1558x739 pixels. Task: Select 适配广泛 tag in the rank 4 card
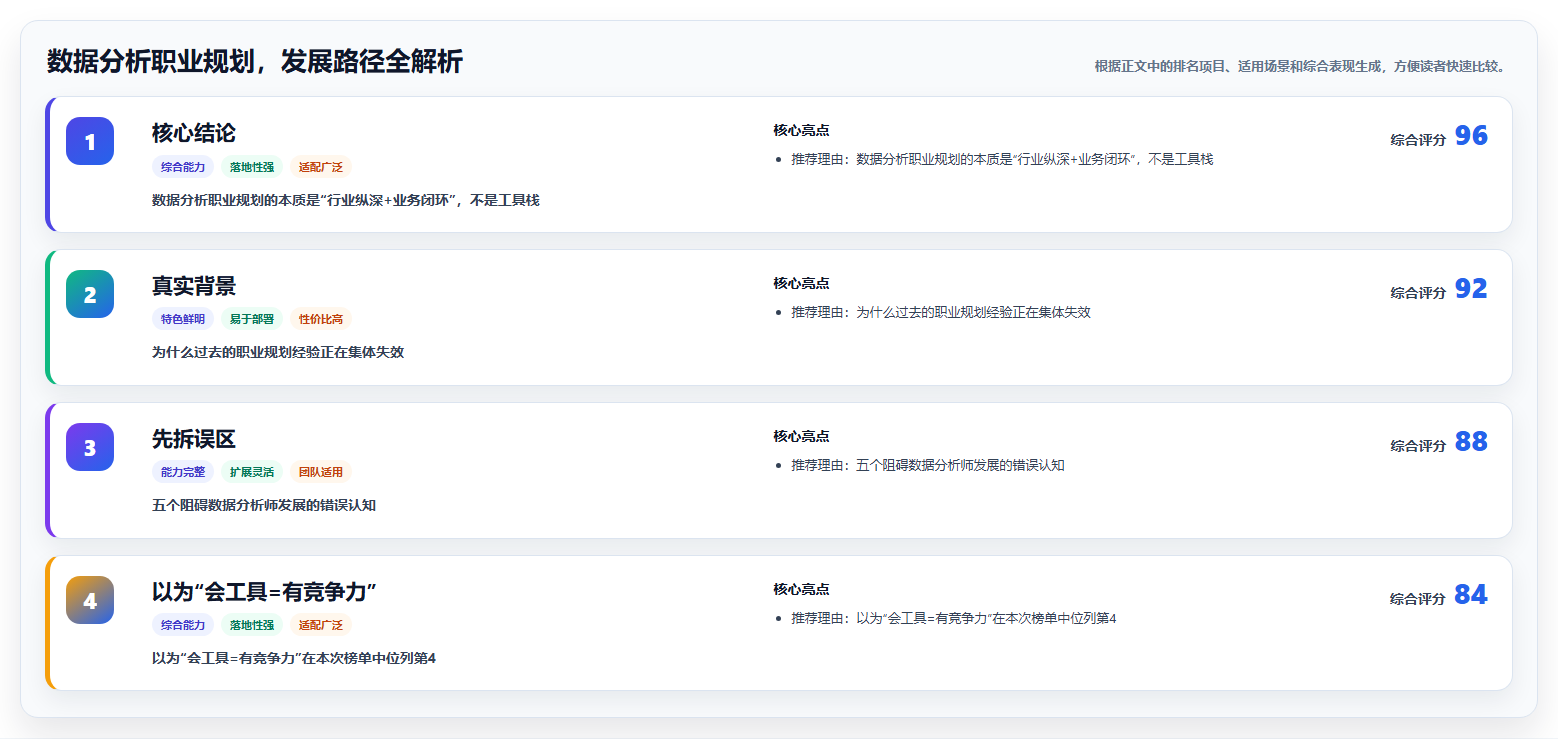[x=321, y=625]
